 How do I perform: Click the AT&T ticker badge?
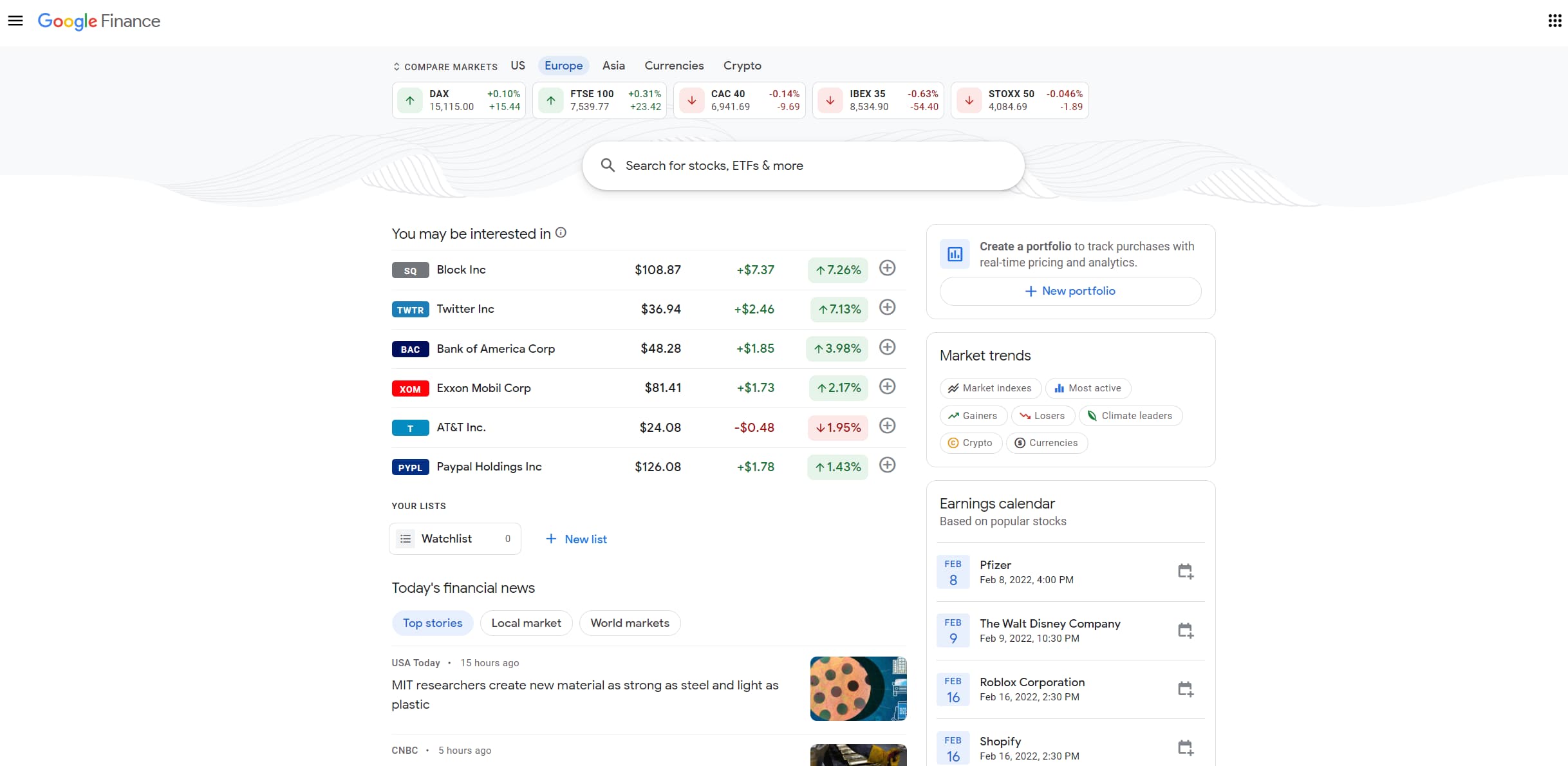pyautogui.click(x=410, y=428)
